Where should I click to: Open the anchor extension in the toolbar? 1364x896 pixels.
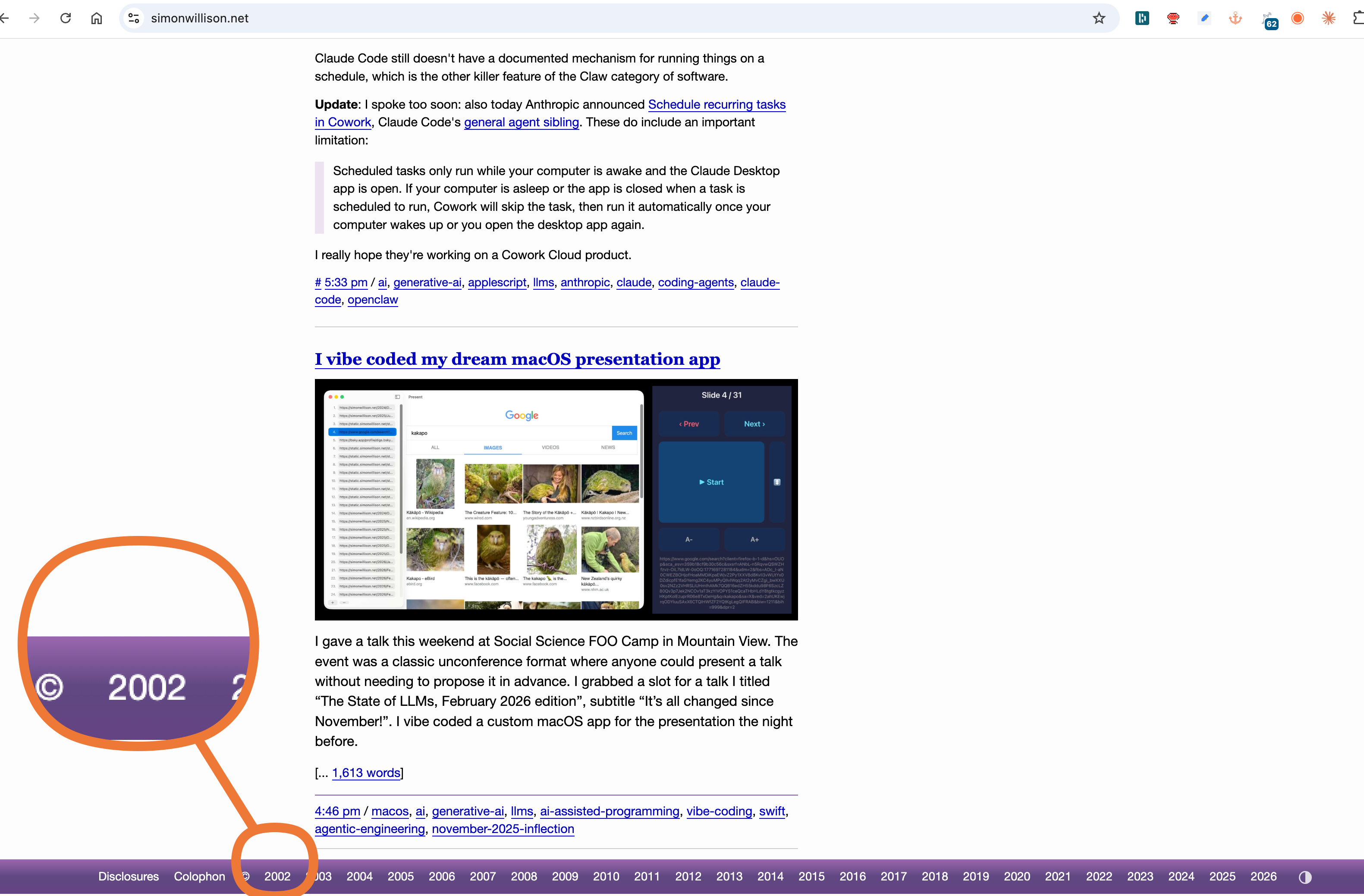click(x=1235, y=18)
